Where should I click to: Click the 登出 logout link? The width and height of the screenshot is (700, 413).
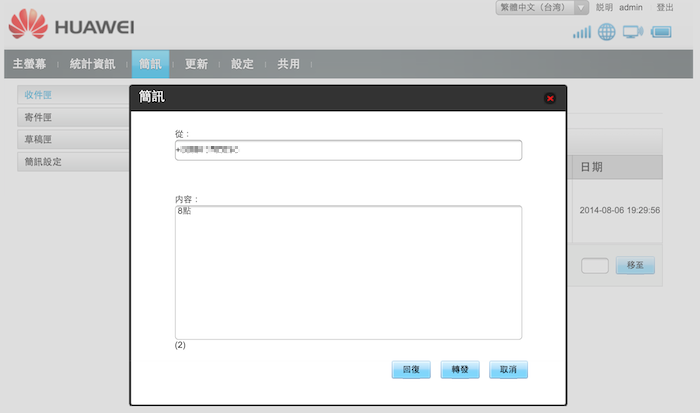click(x=665, y=8)
